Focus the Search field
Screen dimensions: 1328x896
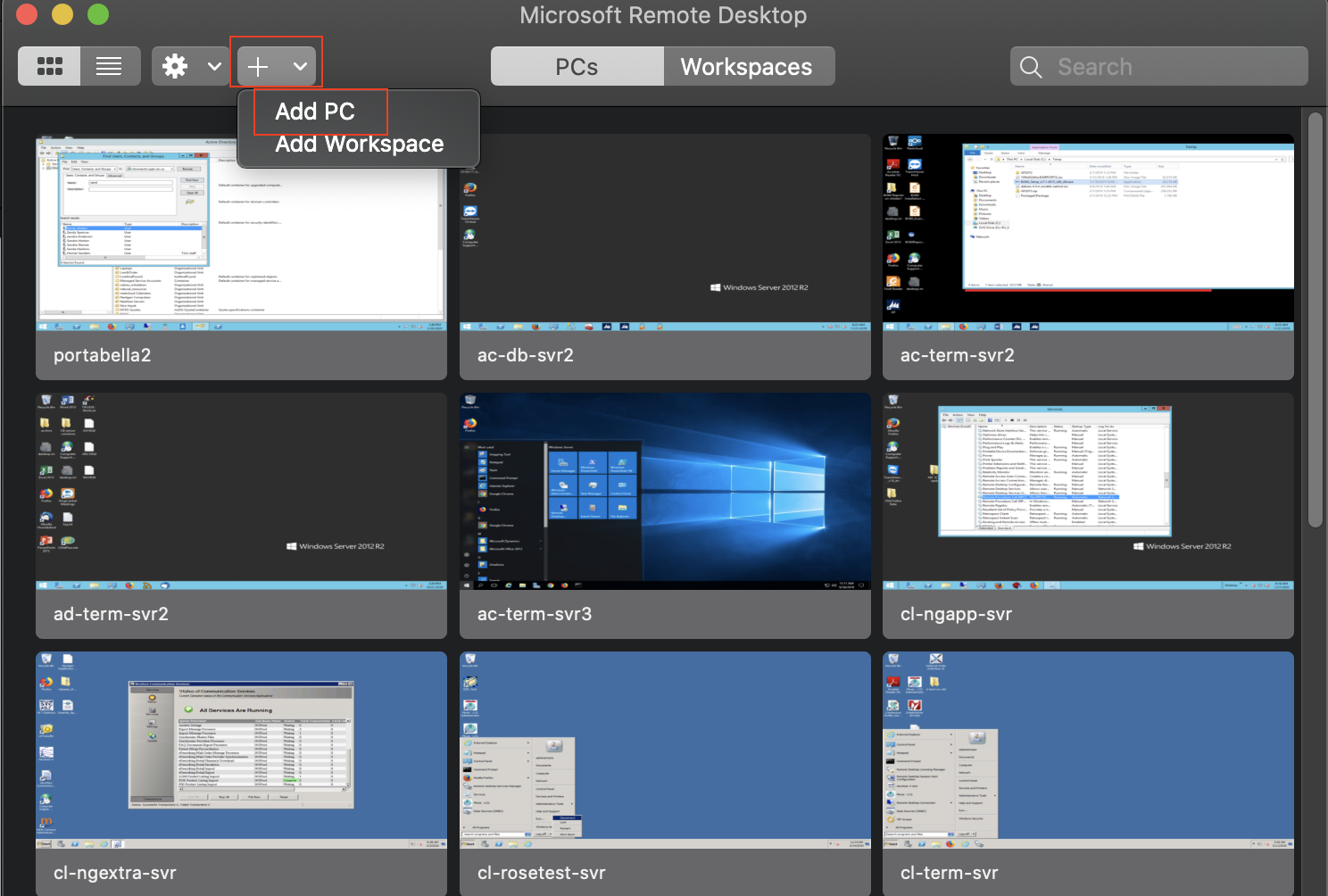pyautogui.click(x=1159, y=66)
